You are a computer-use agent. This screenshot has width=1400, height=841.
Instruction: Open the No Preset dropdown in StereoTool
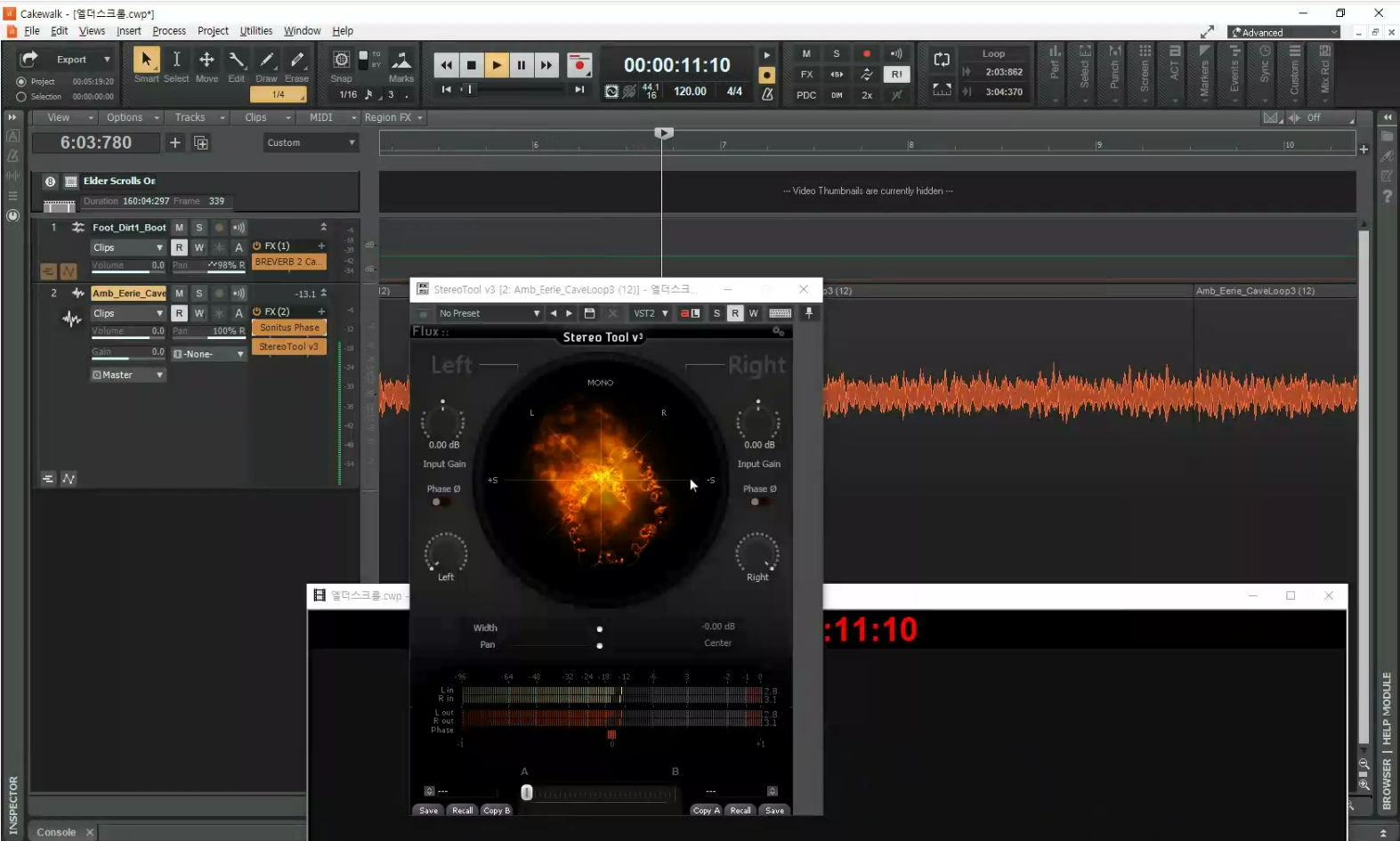[489, 313]
